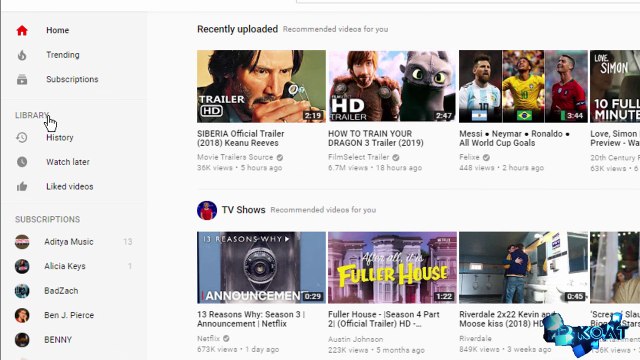Play the 13 Reasons Why announcement thumbnail
The width and height of the screenshot is (640, 360).
tap(261, 268)
